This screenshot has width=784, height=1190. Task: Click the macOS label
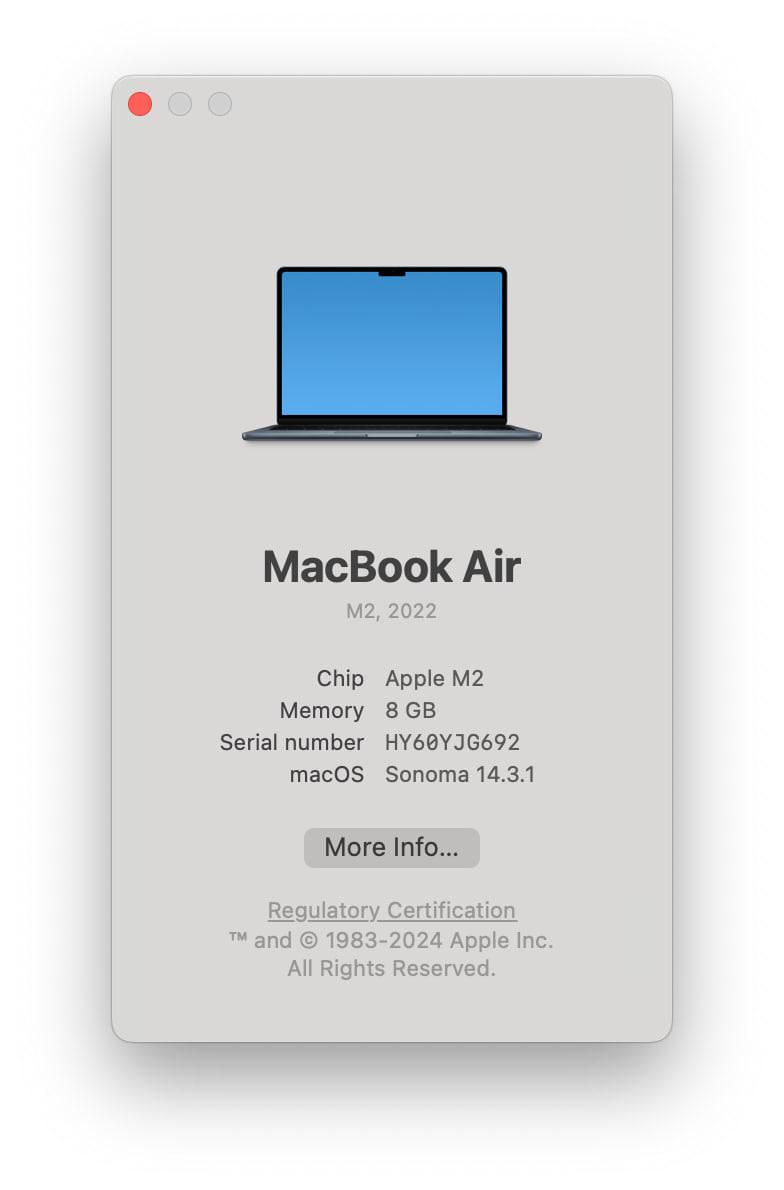click(x=326, y=774)
